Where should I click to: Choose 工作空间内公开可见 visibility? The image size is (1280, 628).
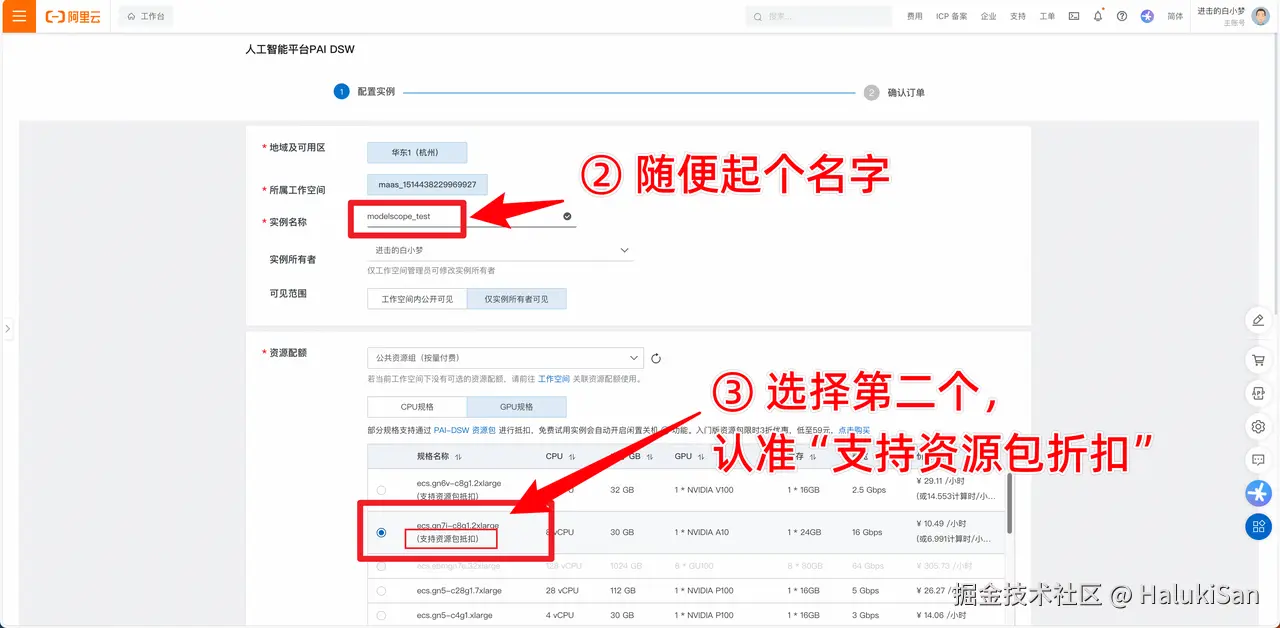[417, 299]
